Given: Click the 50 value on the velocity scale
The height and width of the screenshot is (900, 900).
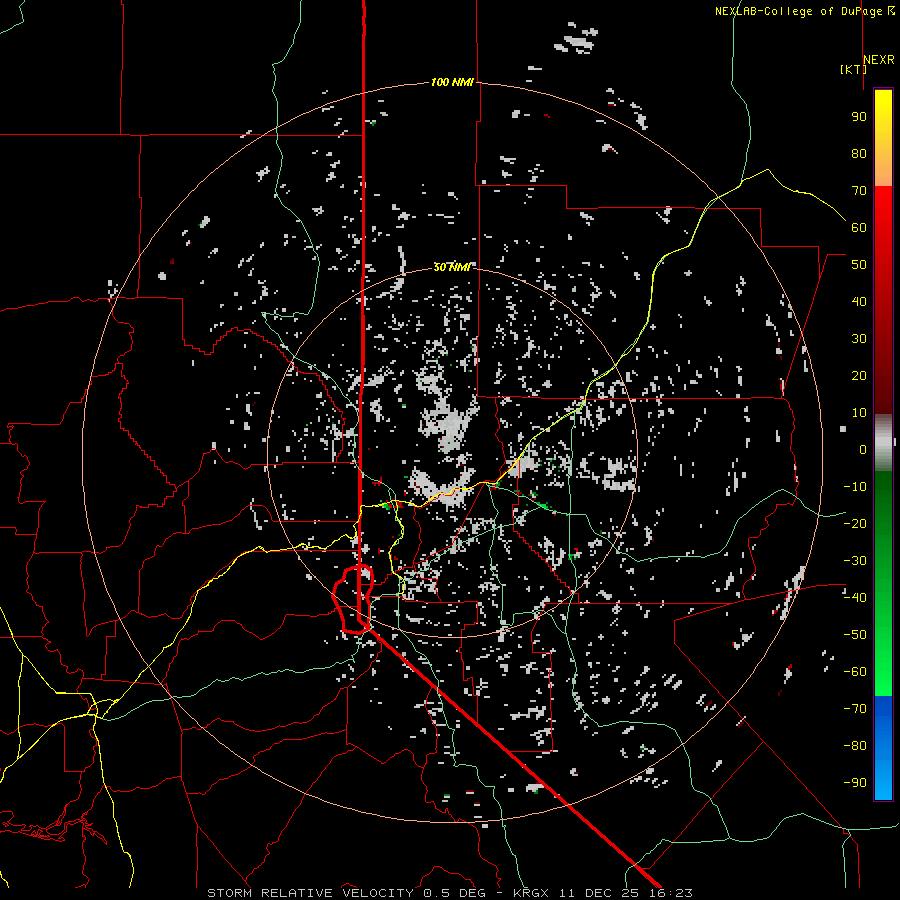Looking at the screenshot, I should [x=859, y=265].
